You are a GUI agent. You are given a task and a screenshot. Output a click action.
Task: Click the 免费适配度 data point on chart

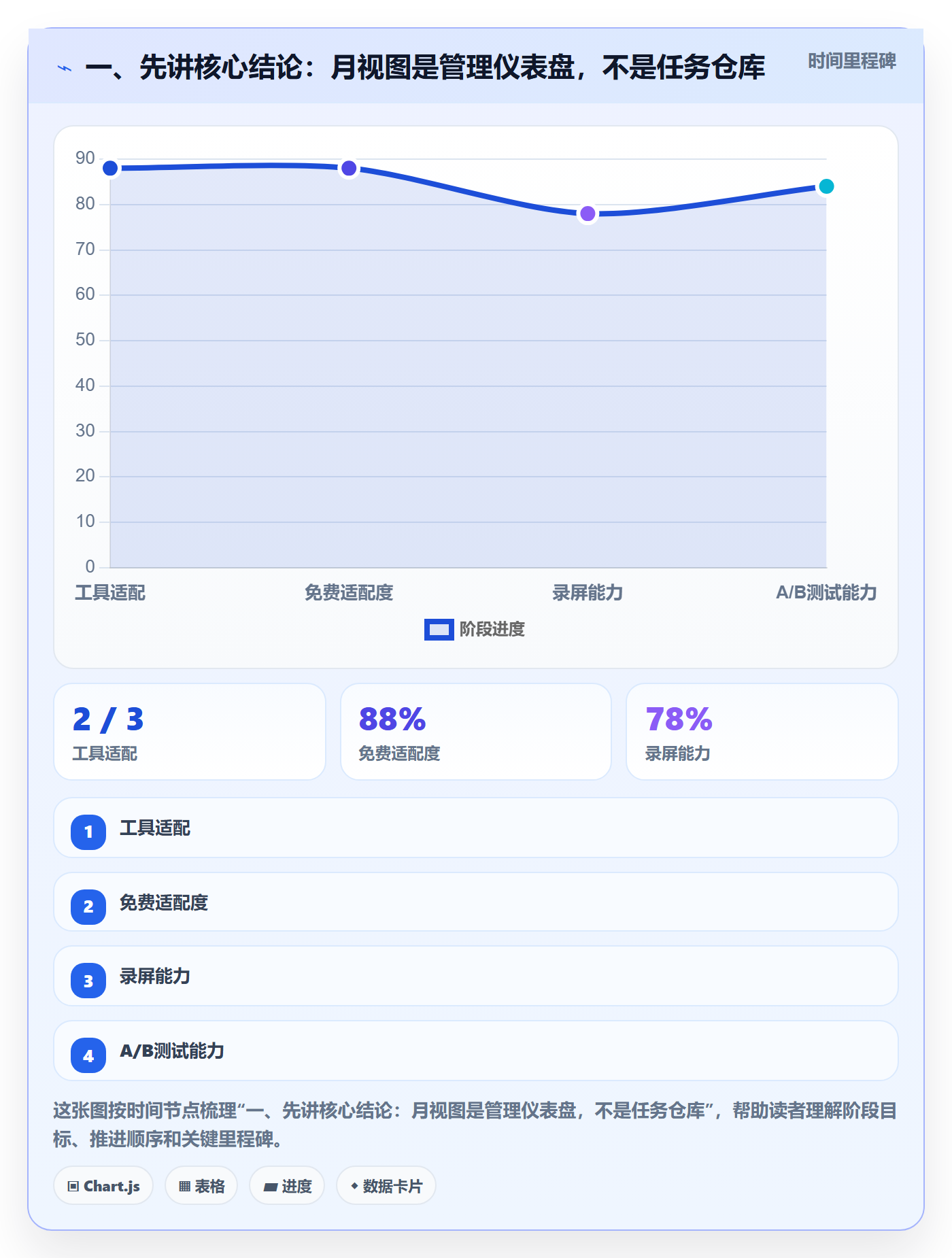tap(349, 168)
